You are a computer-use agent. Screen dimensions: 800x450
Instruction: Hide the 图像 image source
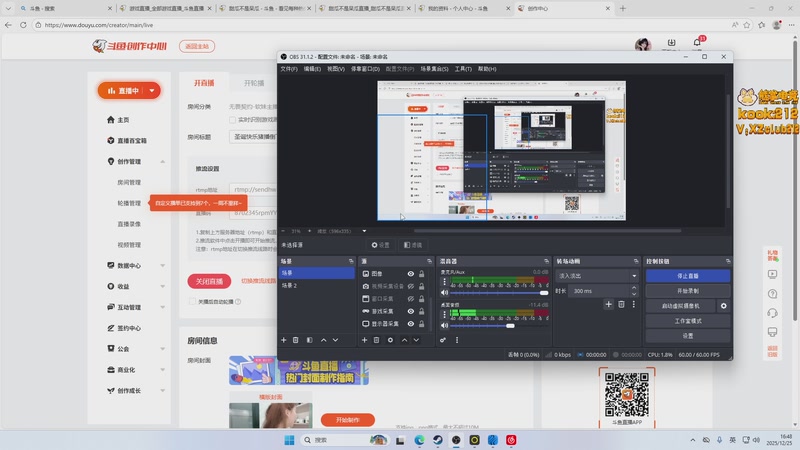[410, 274]
